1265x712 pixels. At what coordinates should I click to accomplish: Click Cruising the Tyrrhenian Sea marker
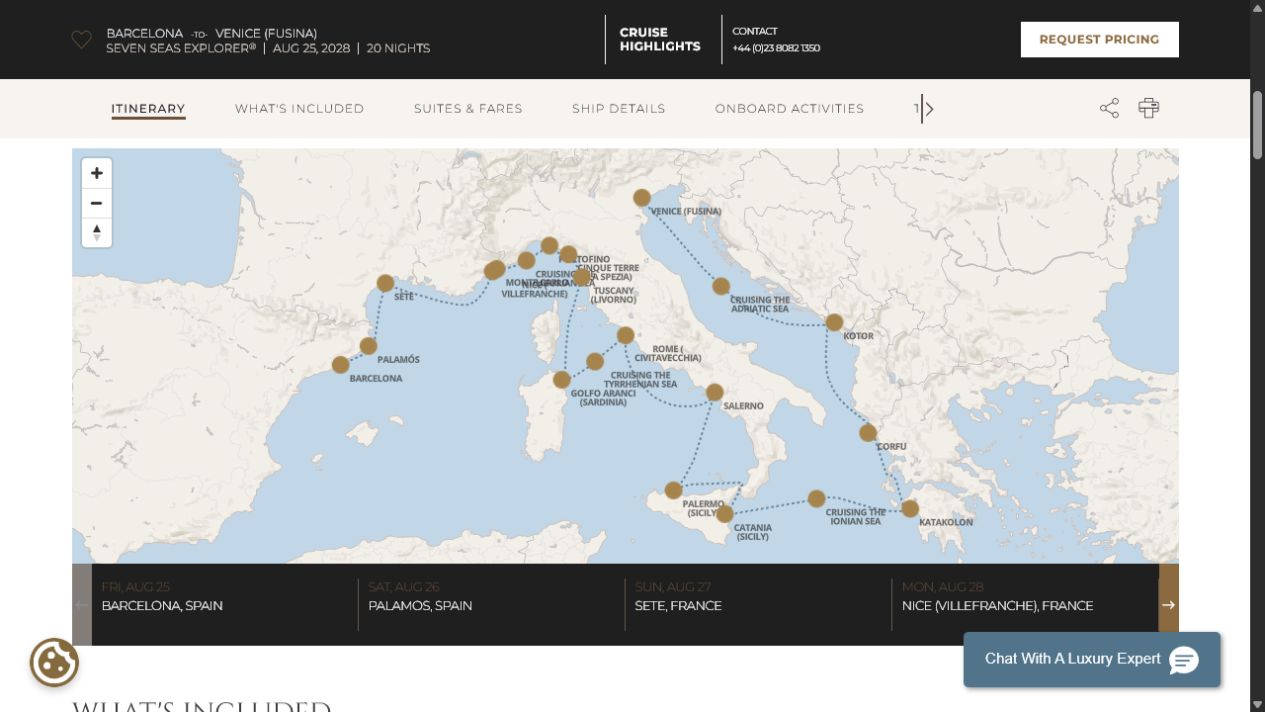pyautogui.click(x=595, y=361)
